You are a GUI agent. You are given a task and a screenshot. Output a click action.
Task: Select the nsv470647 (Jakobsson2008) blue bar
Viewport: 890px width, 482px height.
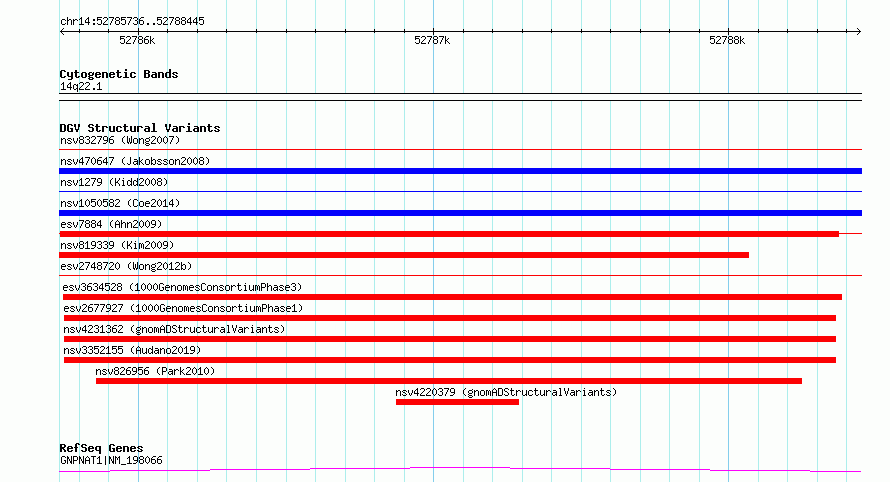(460, 171)
